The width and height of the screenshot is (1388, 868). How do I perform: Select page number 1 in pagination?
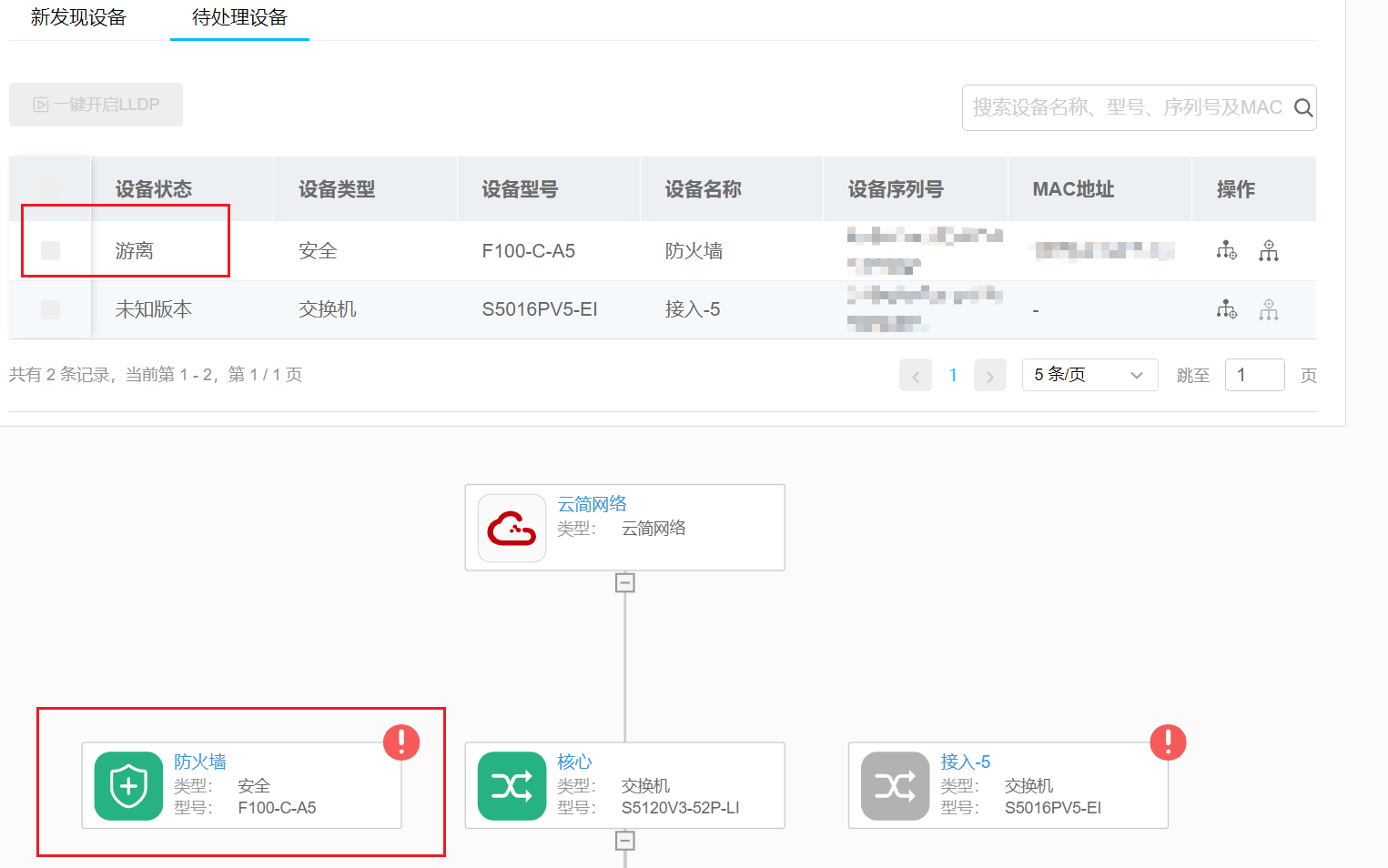click(x=953, y=375)
